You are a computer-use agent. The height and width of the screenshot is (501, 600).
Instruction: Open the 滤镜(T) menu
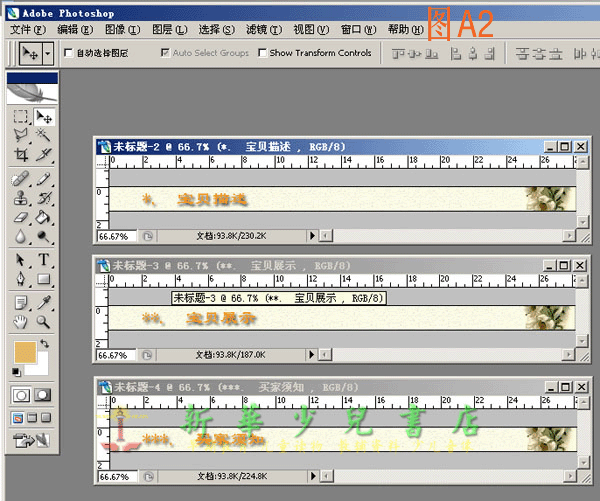tap(264, 29)
